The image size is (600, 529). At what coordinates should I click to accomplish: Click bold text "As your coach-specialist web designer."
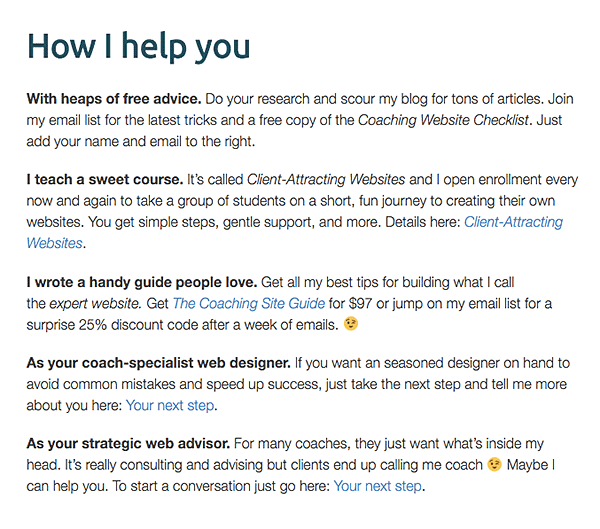[158, 363]
